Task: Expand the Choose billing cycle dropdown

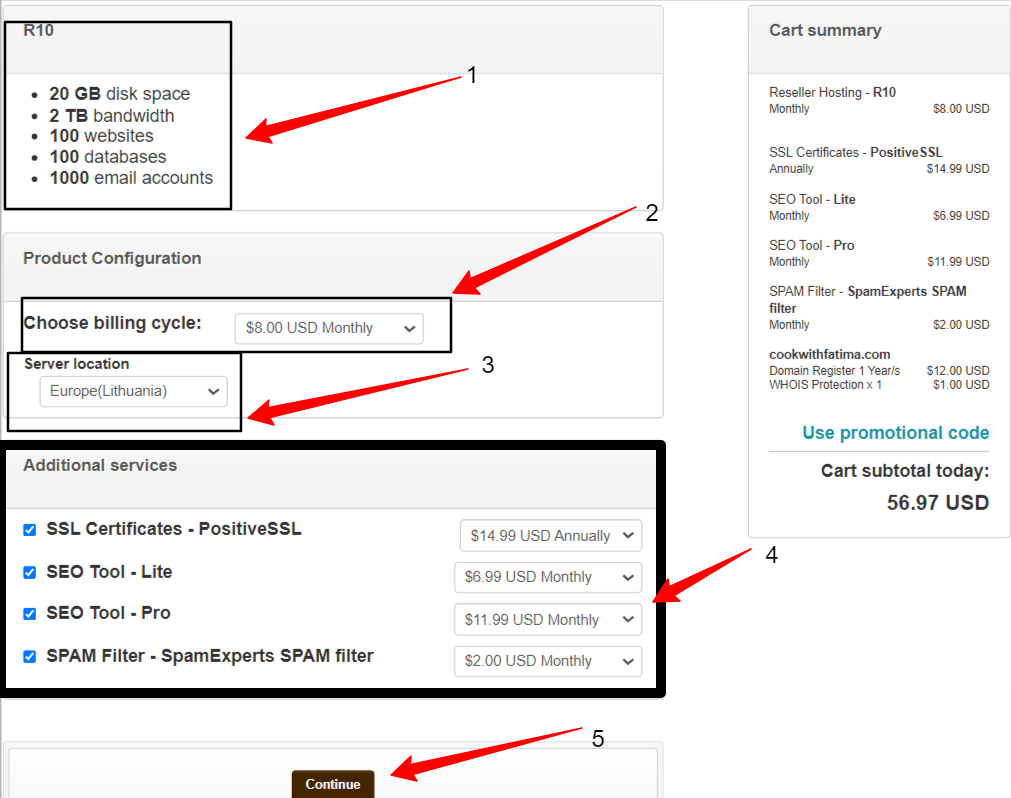Action: (328, 327)
